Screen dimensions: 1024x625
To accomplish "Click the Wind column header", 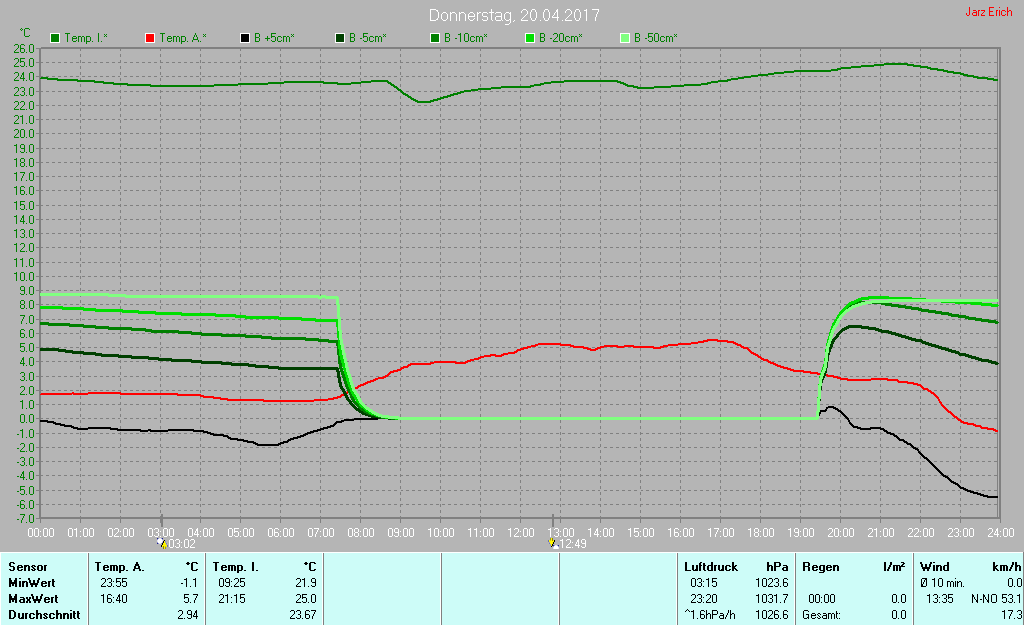I will point(935,567).
